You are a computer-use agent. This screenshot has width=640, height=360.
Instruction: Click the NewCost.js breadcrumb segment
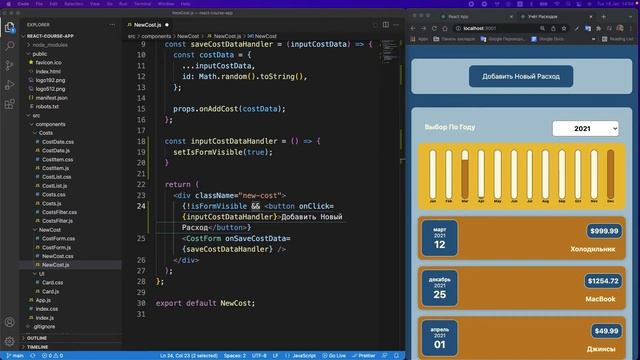click(x=224, y=36)
